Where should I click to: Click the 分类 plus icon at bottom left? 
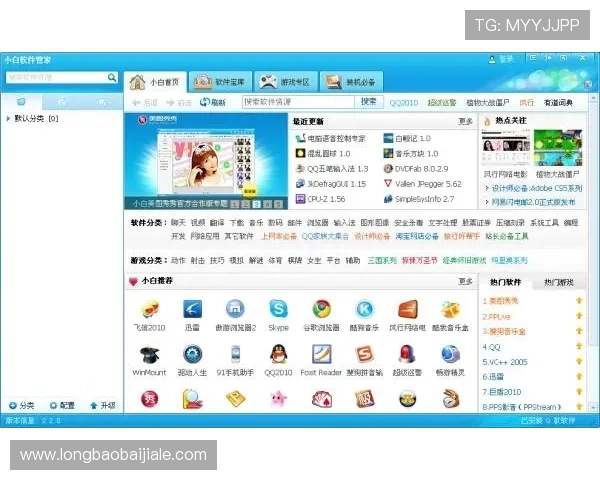pyautogui.click(x=13, y=405)
